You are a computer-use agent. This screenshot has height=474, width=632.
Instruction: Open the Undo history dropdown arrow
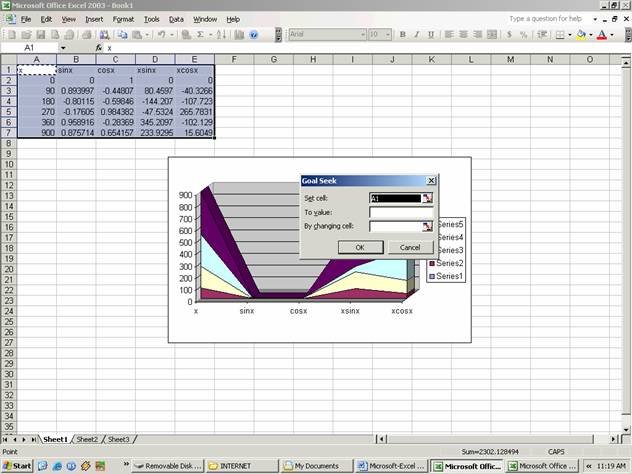tap(172, 35)
